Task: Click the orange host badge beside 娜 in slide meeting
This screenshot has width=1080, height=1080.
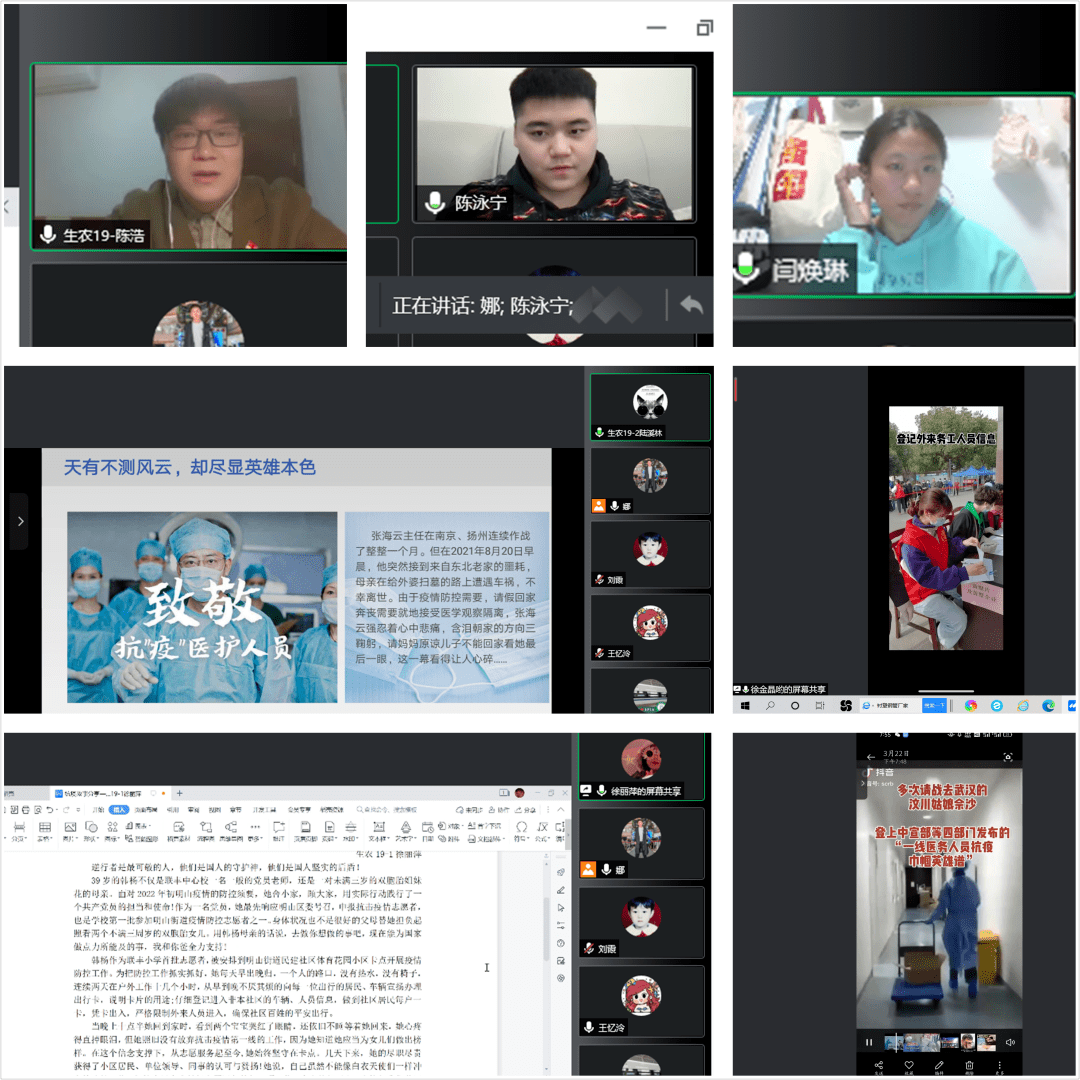Action: (x=599, y=506)
